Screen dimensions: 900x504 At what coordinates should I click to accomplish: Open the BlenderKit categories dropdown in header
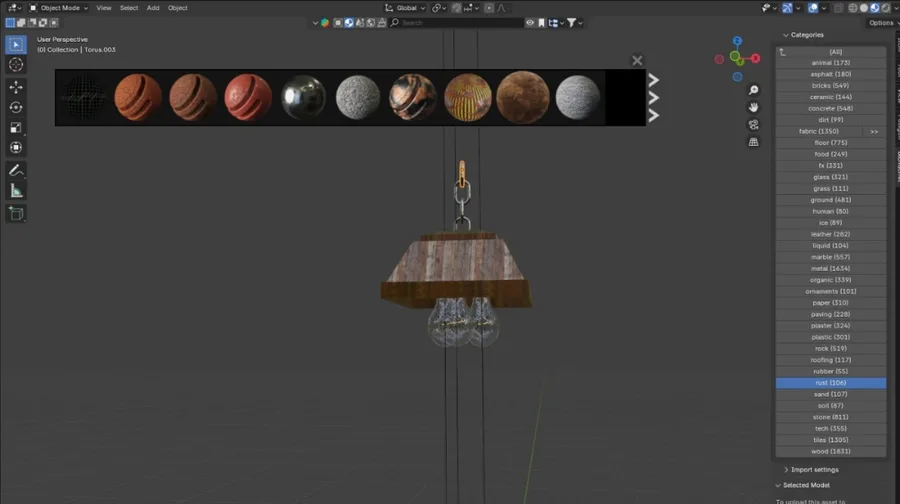click(x=556, y=23)
